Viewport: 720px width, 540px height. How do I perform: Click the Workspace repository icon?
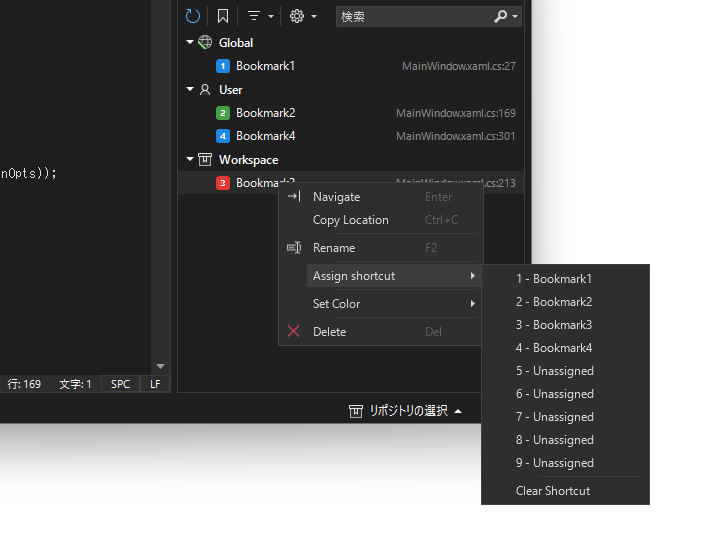(x=205, y=159)
